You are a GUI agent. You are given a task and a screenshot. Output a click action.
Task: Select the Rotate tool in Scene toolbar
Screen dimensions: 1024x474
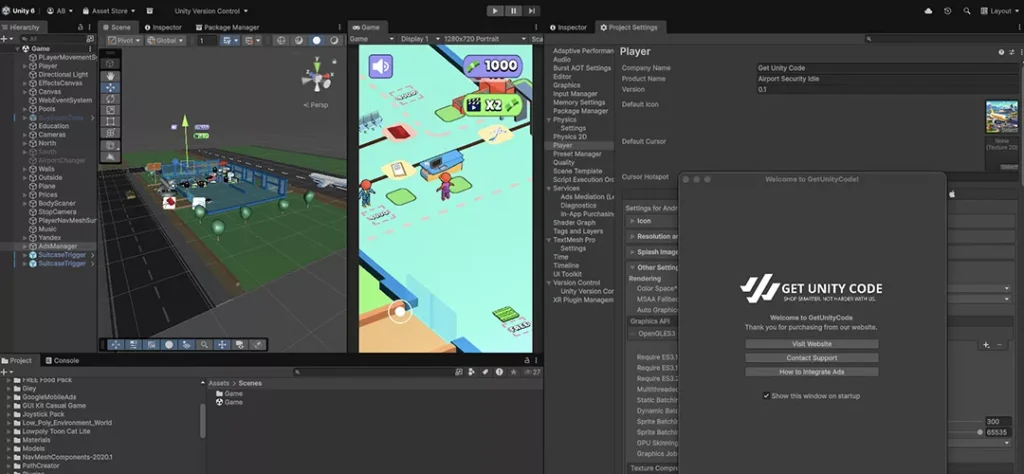[110, 99]
